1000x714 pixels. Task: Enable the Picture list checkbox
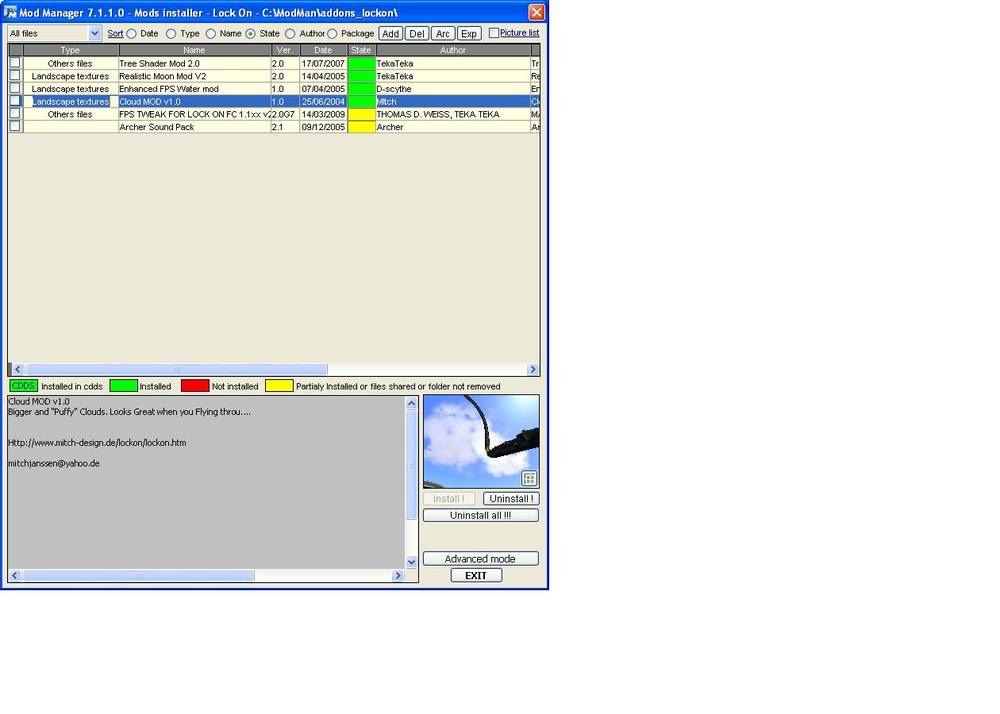click(494, 33)
